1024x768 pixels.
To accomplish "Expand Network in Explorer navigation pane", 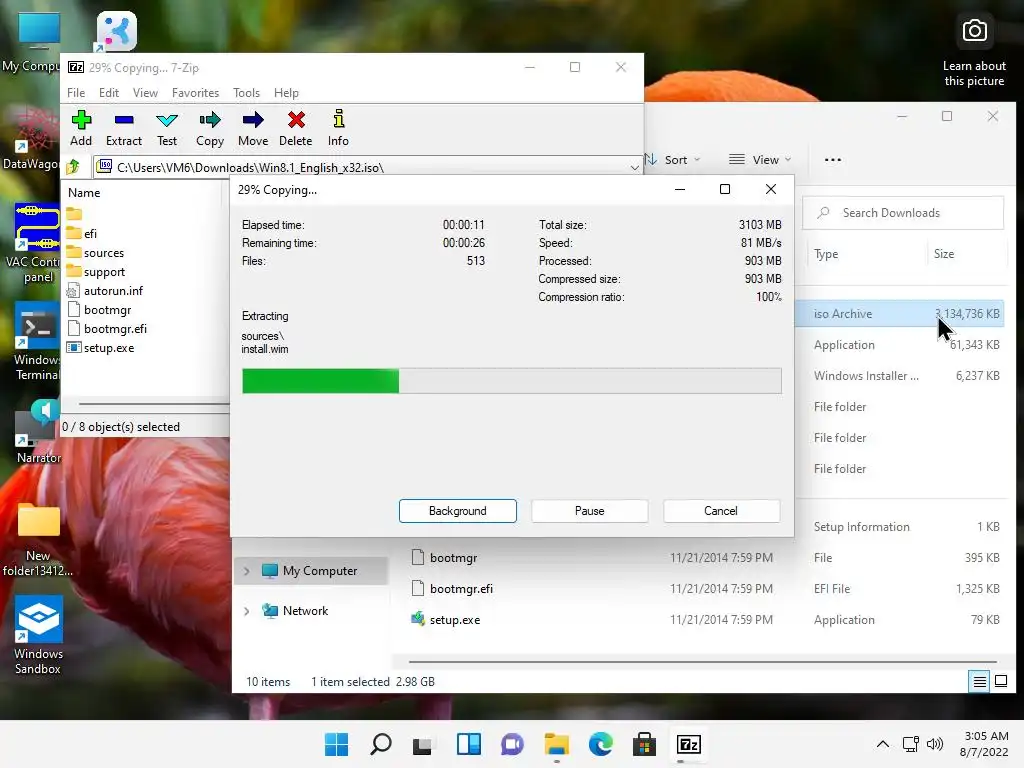I will pyautogui.click(x=247, y=611).
